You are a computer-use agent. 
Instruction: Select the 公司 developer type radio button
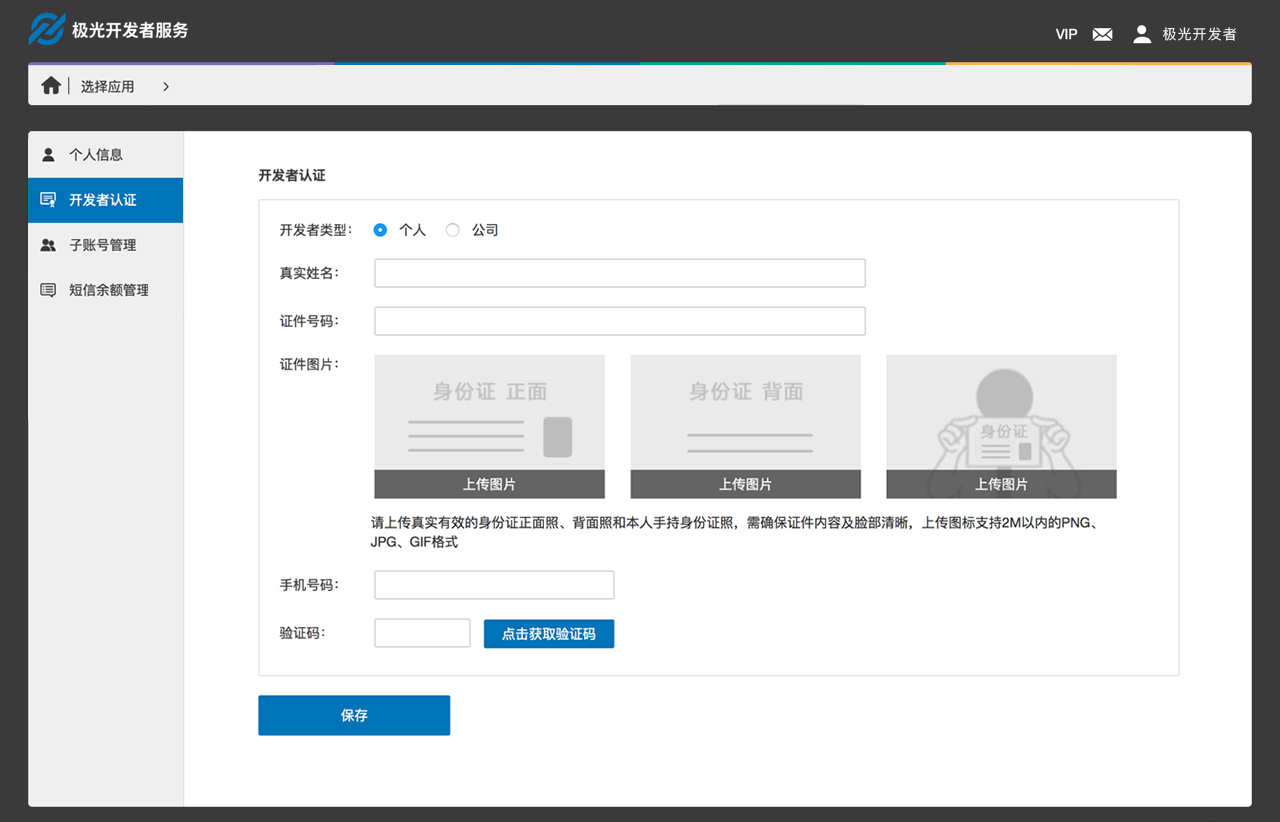tap(453, 230)
